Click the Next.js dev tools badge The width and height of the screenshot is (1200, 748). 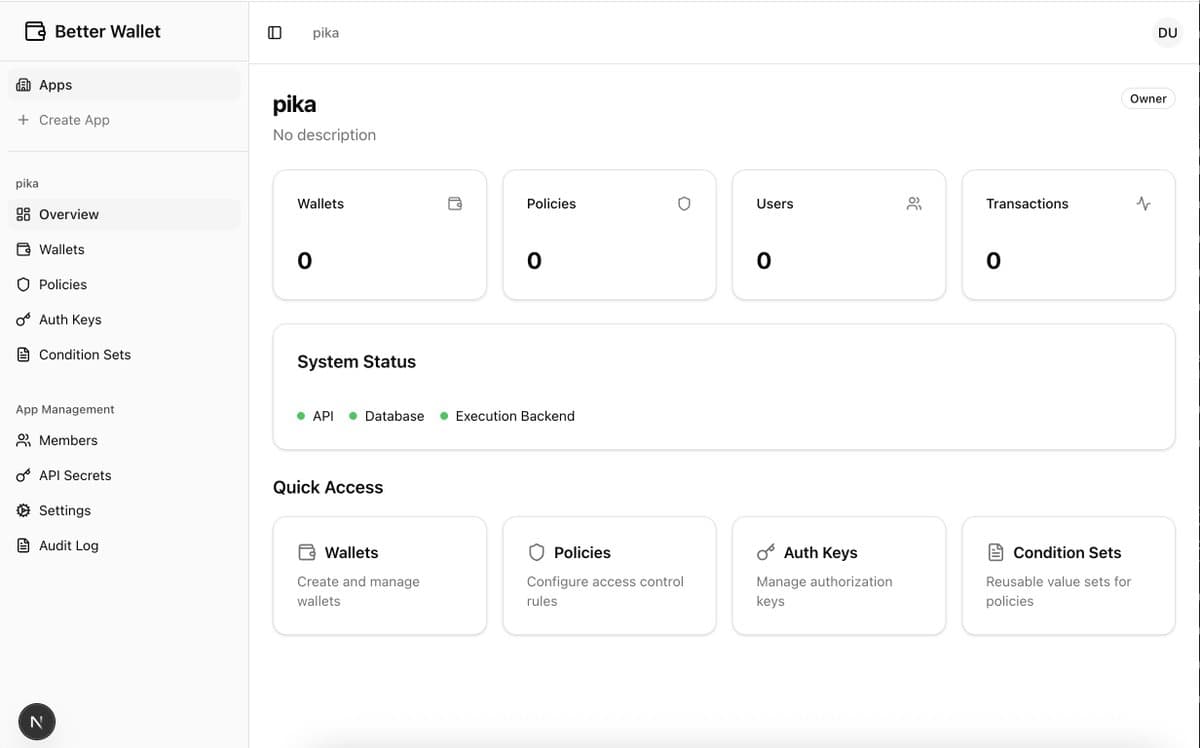[37, 721]
